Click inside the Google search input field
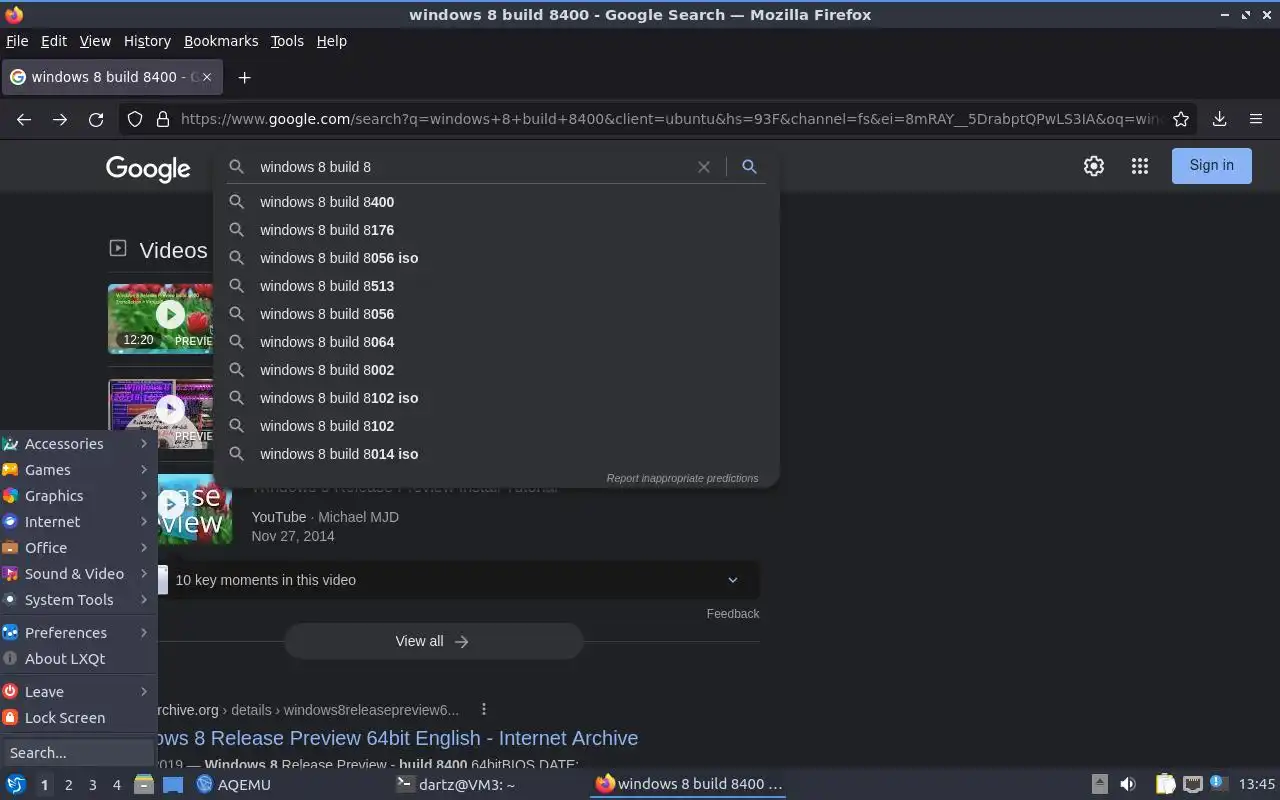The height and width of the screenshot is (800, 1280). pos(470,167)
